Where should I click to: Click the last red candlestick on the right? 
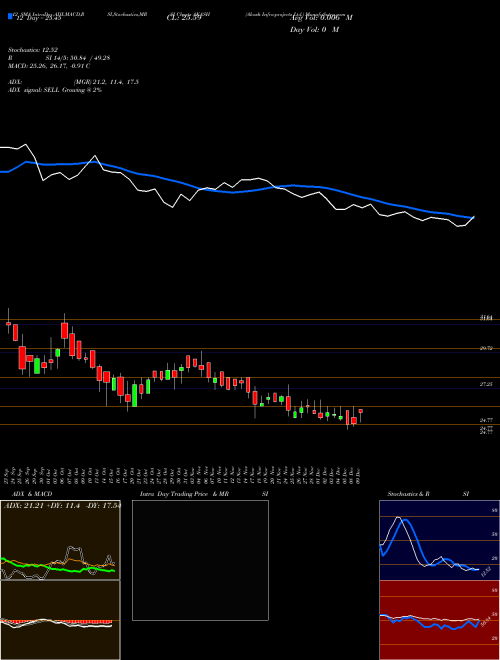point(361,411)
